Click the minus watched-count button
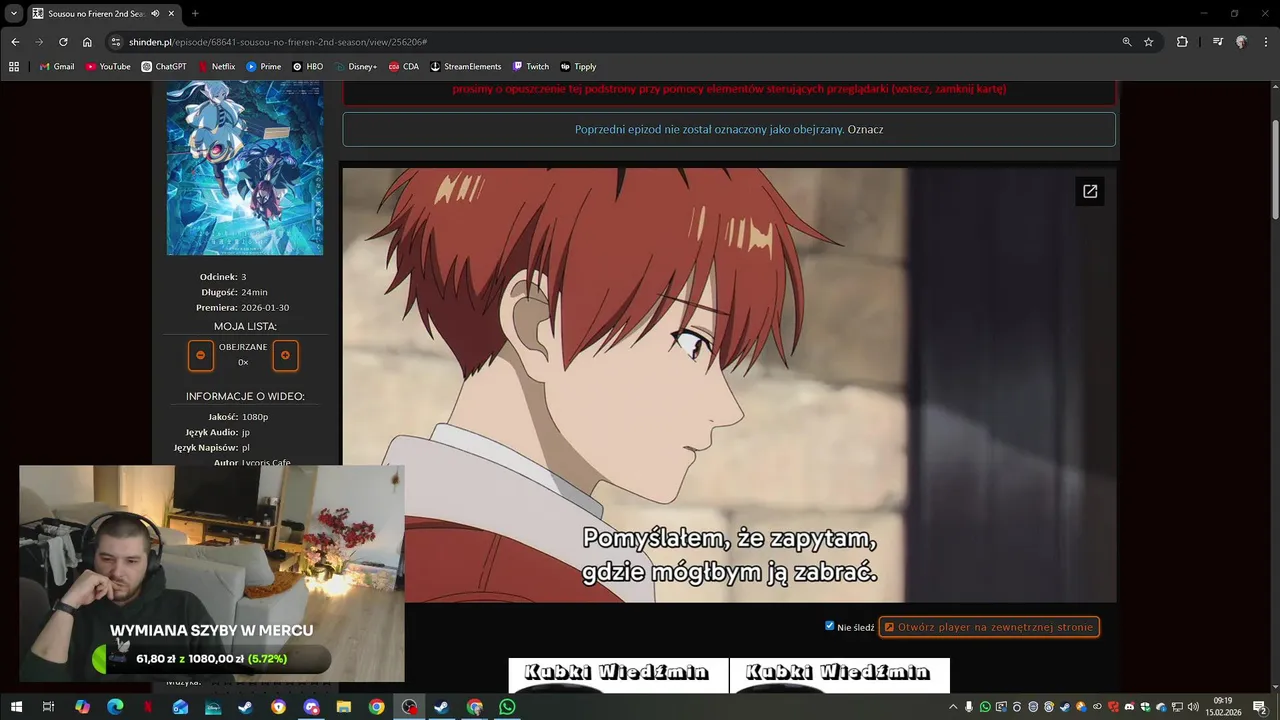The height and width of the screenshot is (720, 1280). pyautogui.click(x=201, y=355)
